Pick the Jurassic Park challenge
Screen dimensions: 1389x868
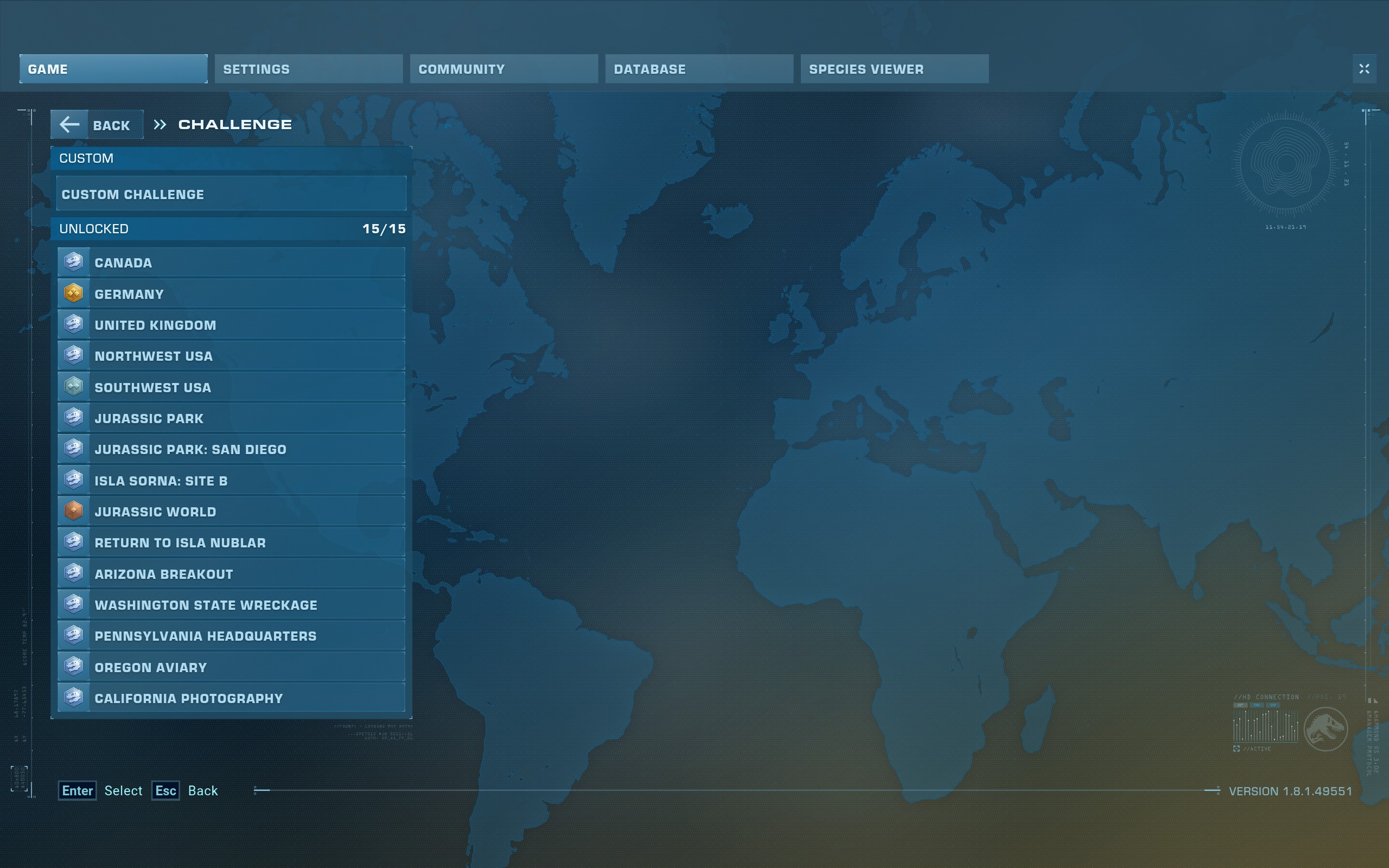(231, 418)
